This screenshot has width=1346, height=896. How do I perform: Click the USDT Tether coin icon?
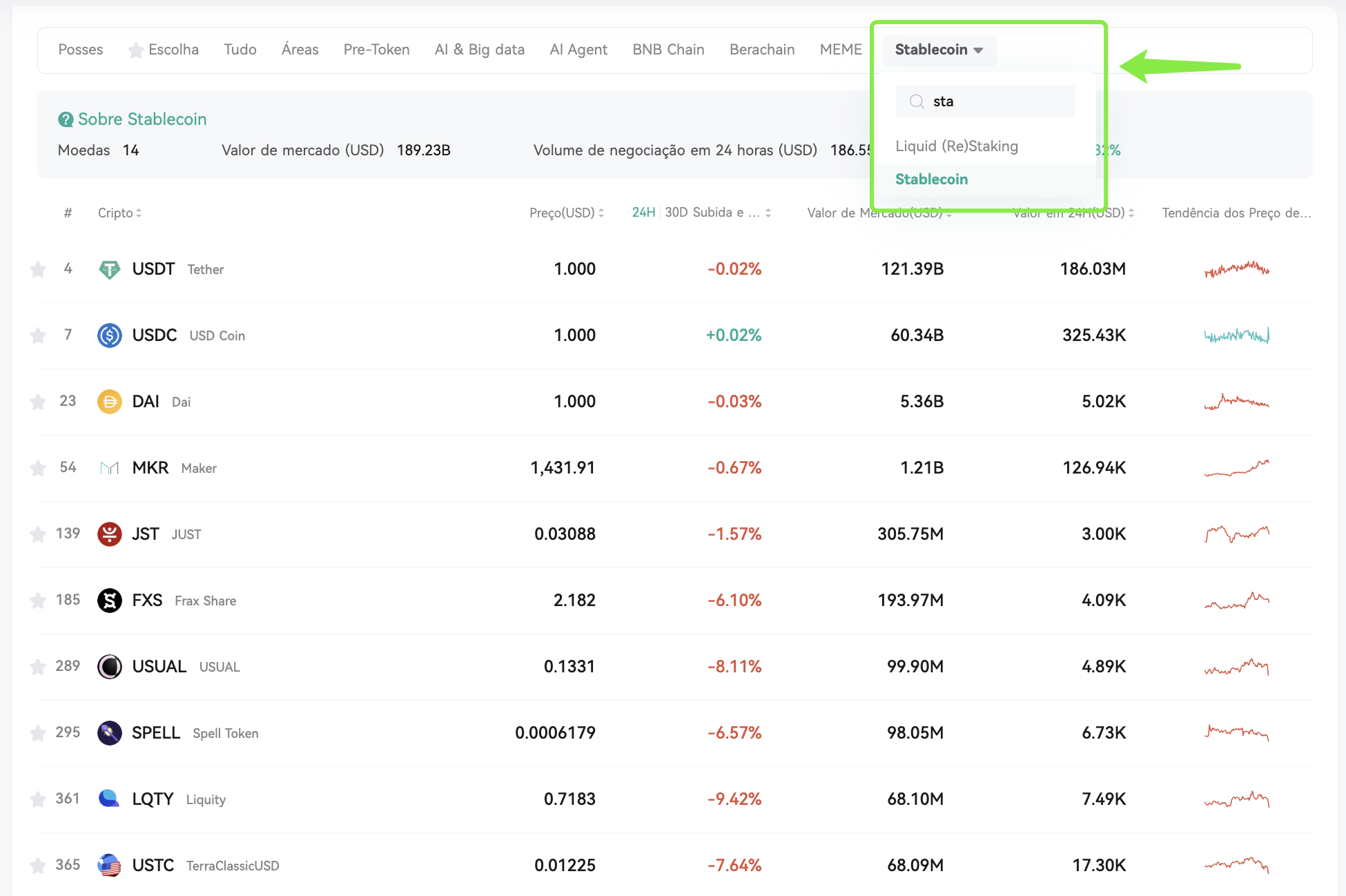[x=110, y=269]
